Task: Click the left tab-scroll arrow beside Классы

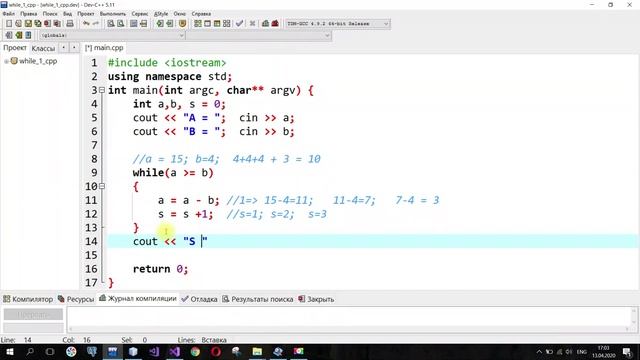Action: 63,48
